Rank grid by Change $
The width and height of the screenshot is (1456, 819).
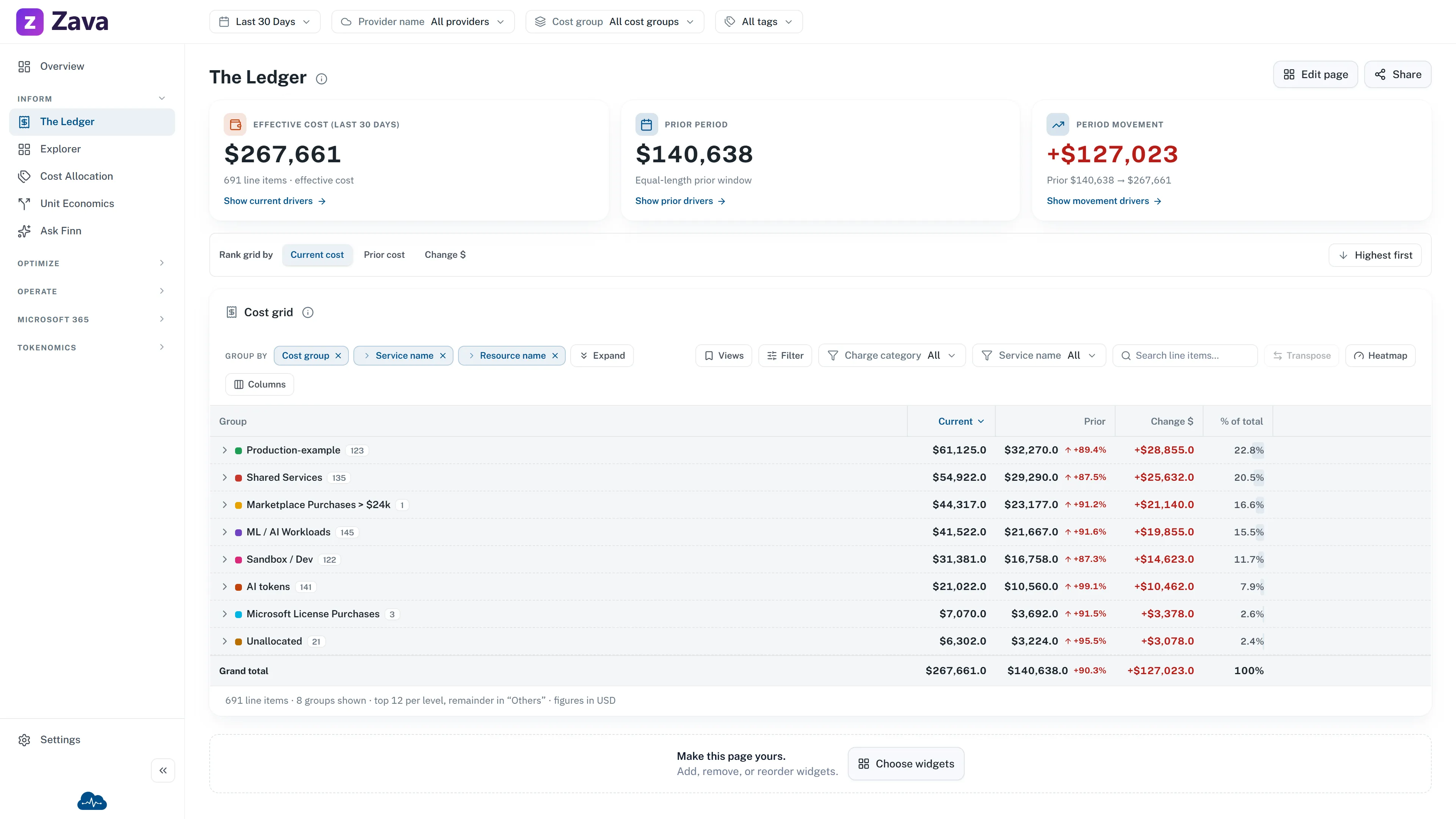tap(445, 255)
